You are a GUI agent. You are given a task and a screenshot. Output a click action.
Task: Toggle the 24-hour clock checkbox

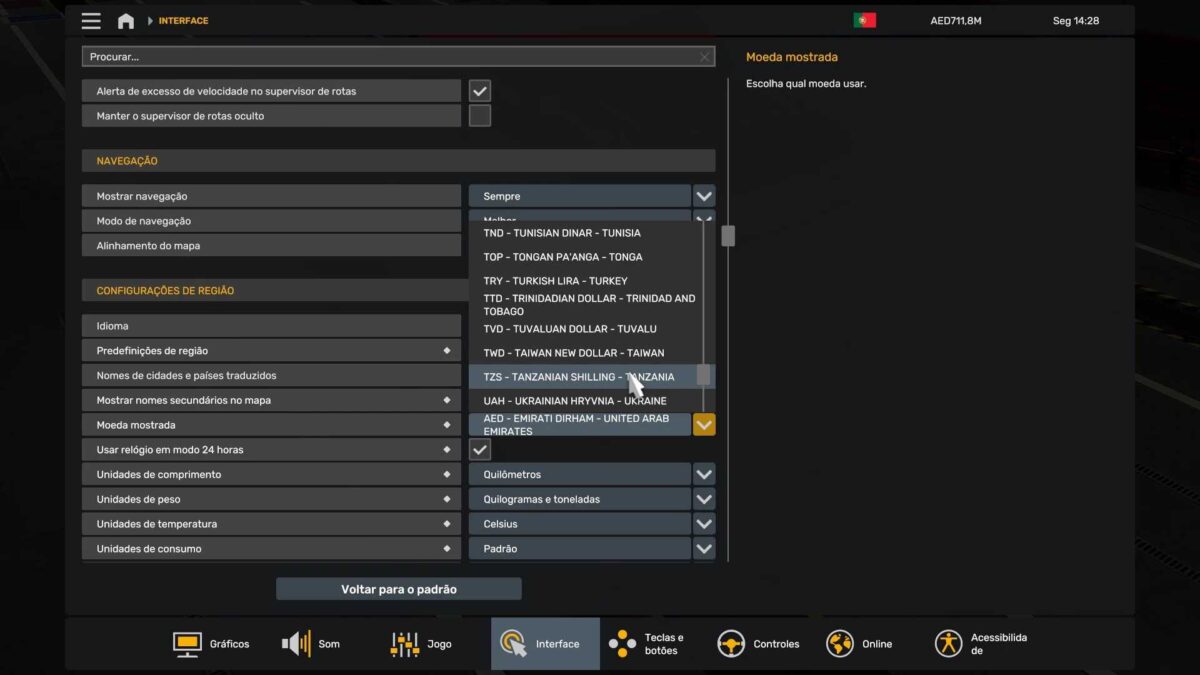pos(480,450)
